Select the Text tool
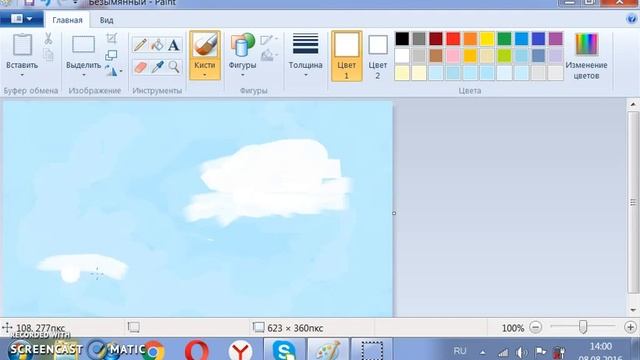 pyautogui.click(x=173, y=44)
